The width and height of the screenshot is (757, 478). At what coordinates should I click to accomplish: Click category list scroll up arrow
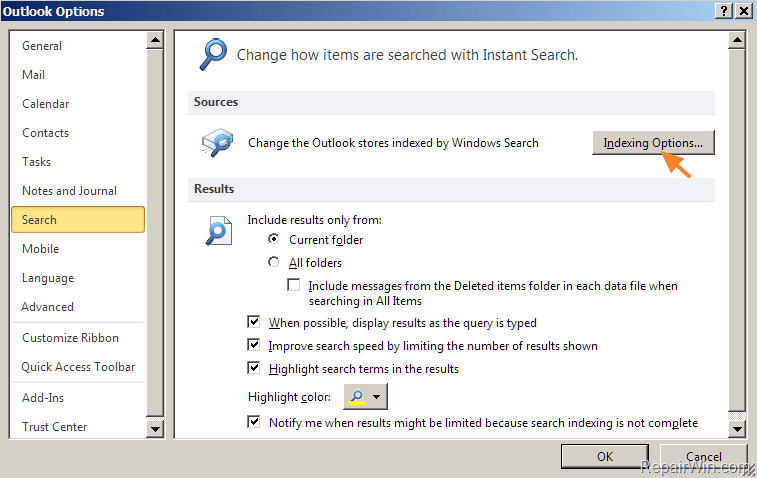click(x=155, y=40)
